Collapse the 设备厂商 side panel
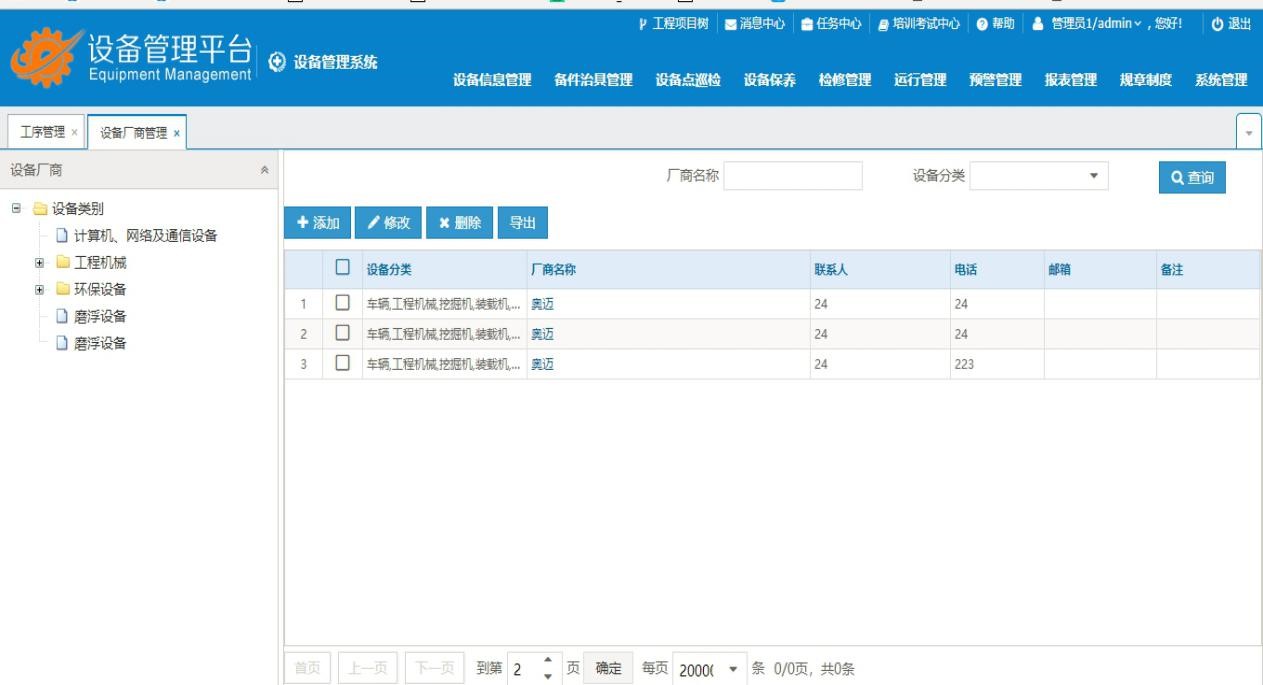This screenshot has width=1263, height=685. pyautogui.click(x=264, y=171)
